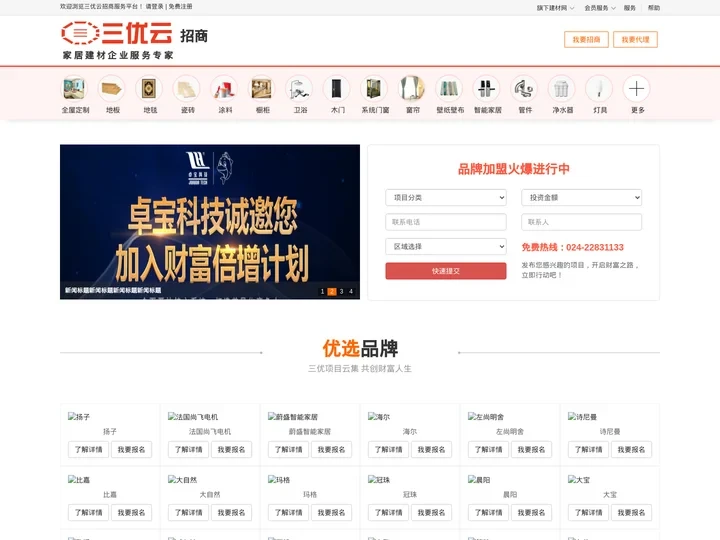Open the 投资金额 dropdown
Screen dimensions: 720x540
[581, 197]
